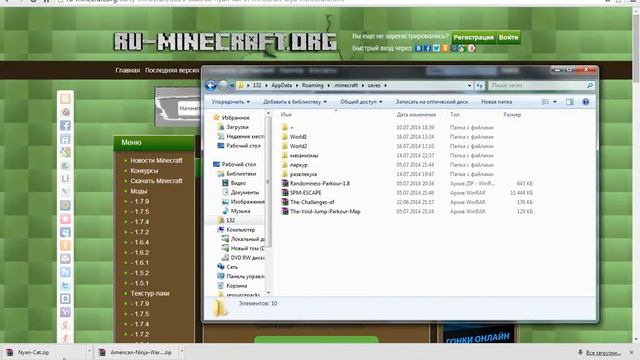Open the Explorer help question mark icon

click(586, 102)
